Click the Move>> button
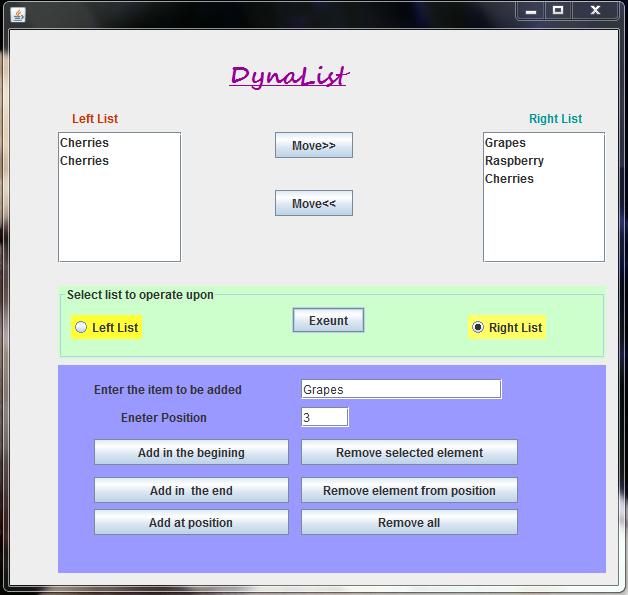628x595 pixels. tap(314, 145)
